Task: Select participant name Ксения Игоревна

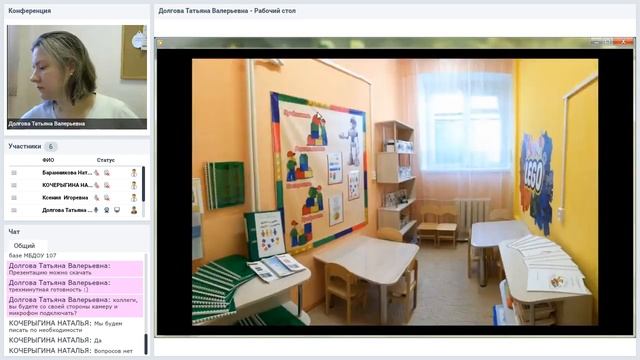Action: click(65, 198)
